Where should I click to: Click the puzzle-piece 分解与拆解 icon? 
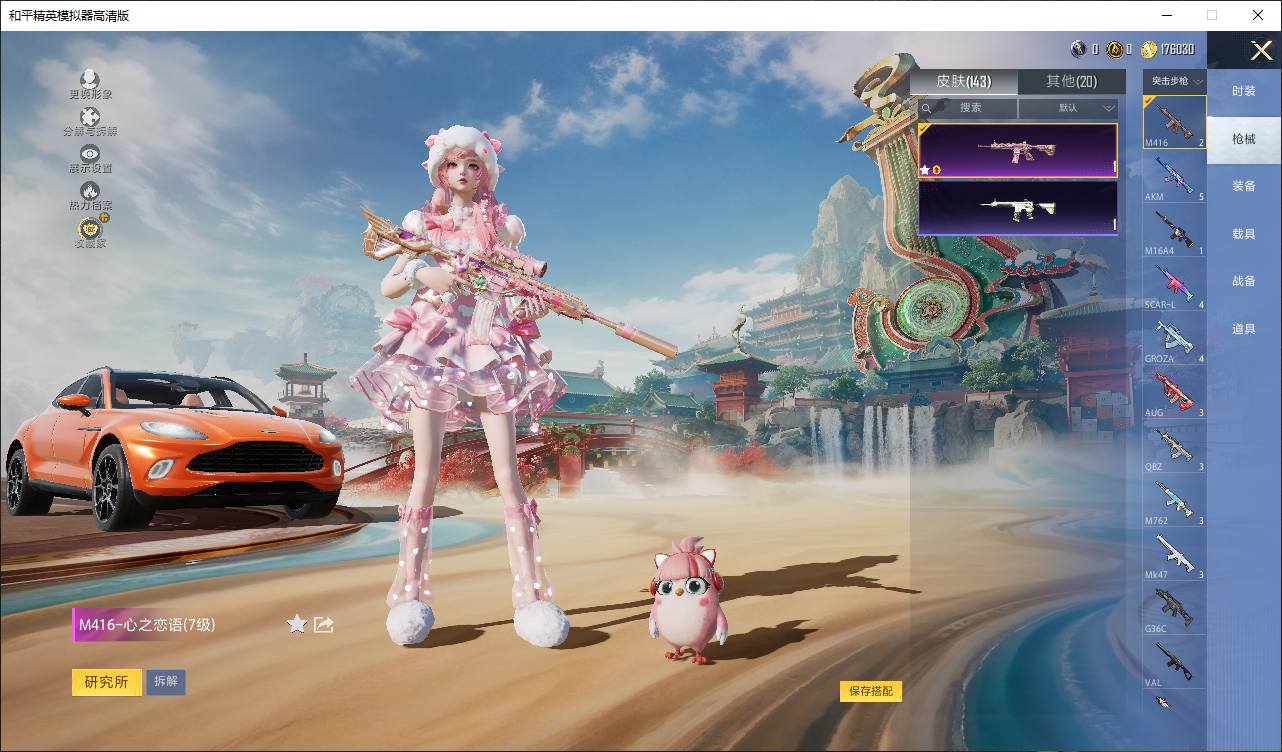pyautogui.click(x=90, y=118)
